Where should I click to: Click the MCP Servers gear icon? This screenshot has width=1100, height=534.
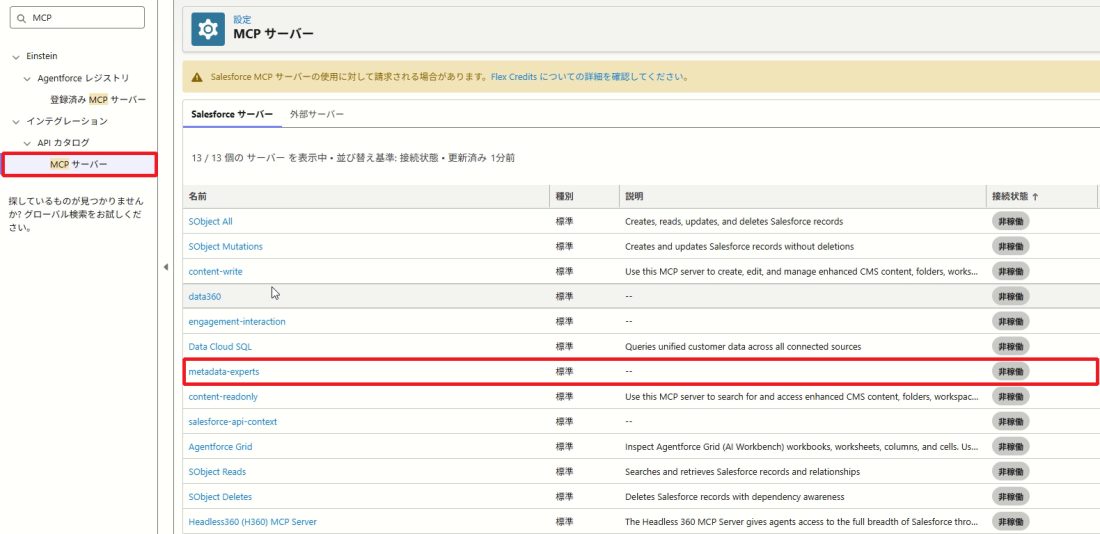tap(208, 29)
